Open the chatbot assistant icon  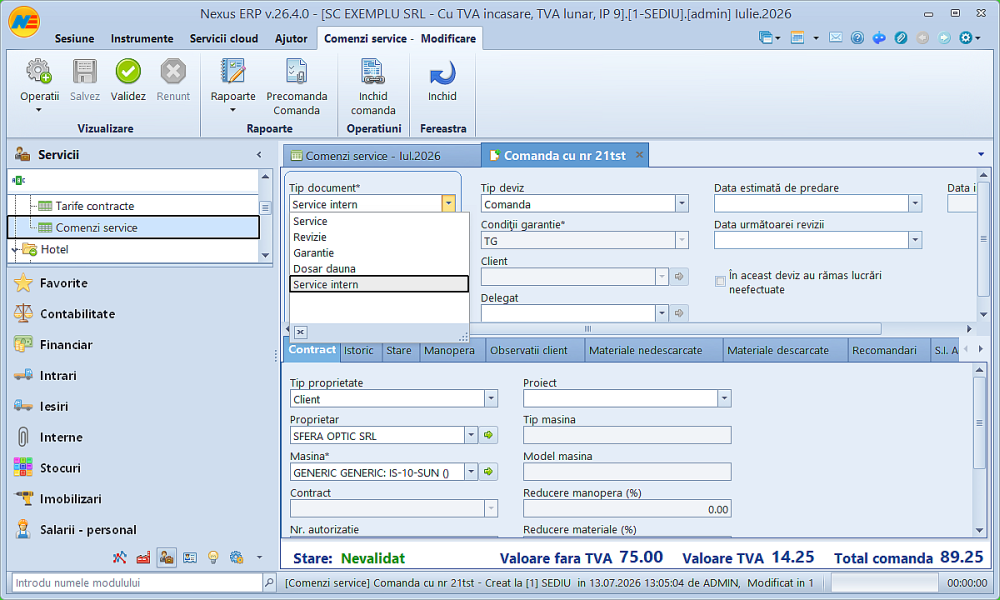[879, 38]
